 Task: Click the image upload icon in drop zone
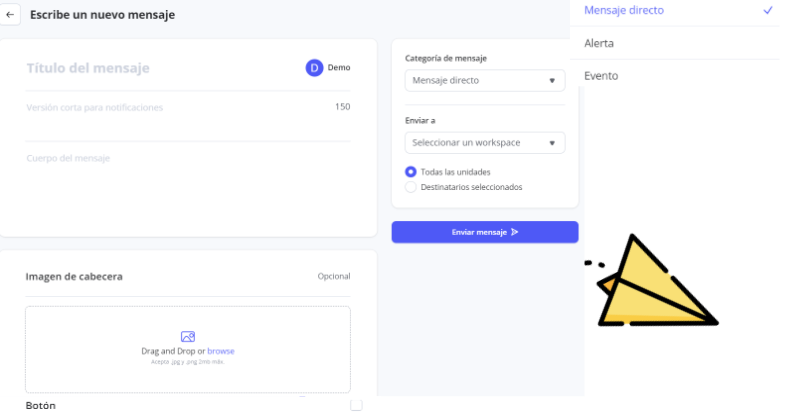[x=188, y=337]
